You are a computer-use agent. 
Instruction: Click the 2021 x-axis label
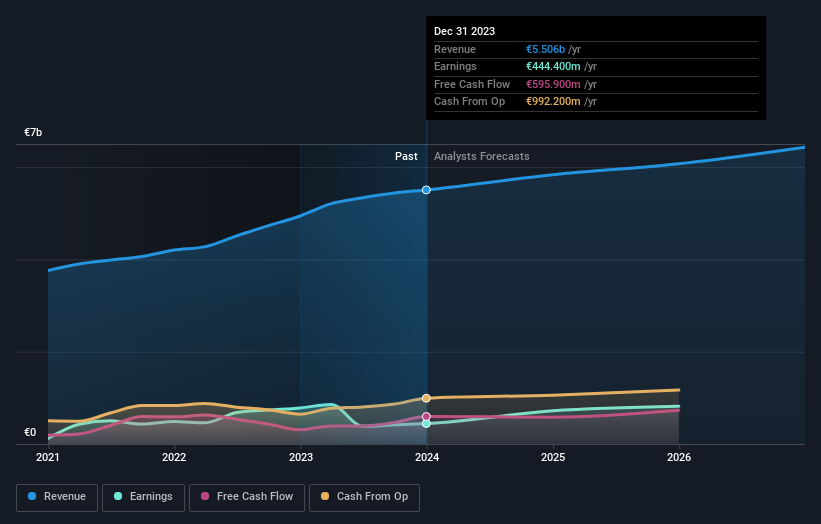[x=48, y=457]
